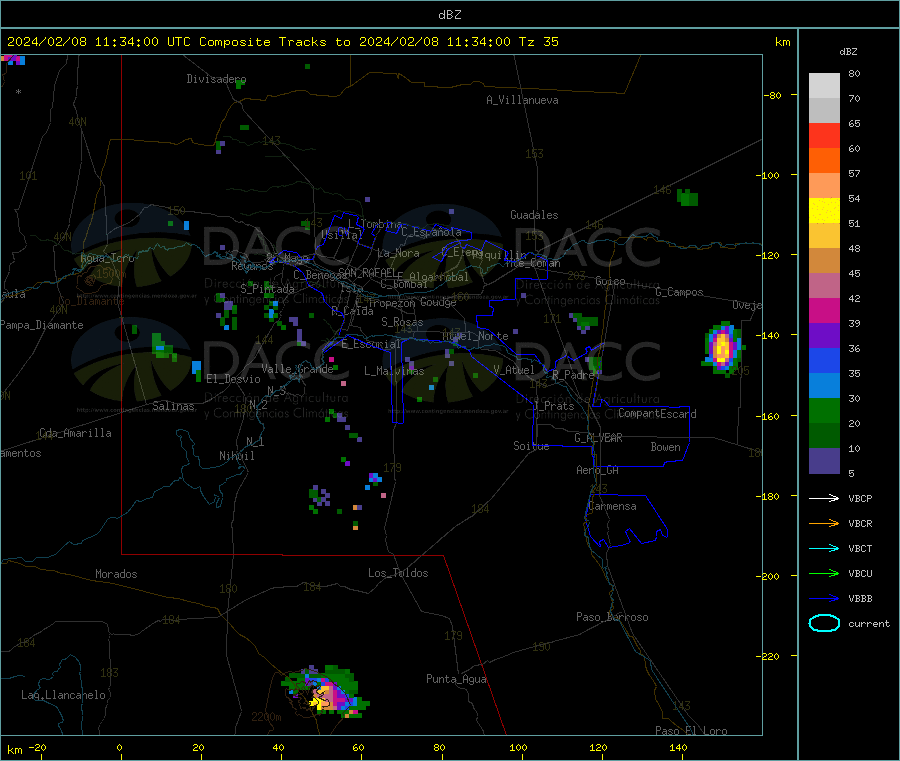Click the 'dBZ' title at top center
The height and width of the screenshot is (761, 900).
click(449, 15)
